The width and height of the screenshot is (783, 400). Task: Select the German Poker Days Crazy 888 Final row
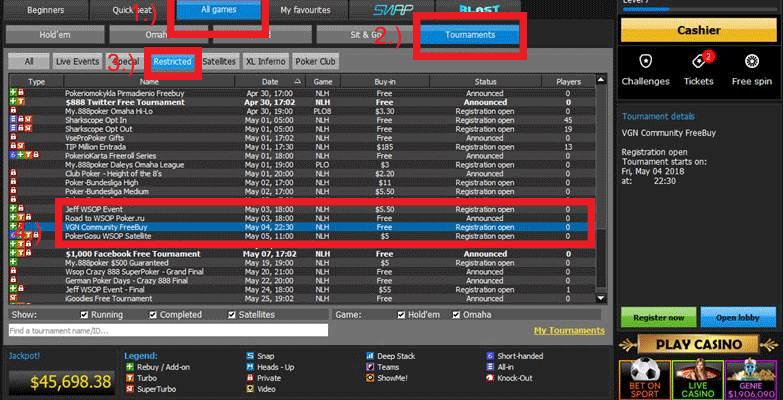point(302,281)
